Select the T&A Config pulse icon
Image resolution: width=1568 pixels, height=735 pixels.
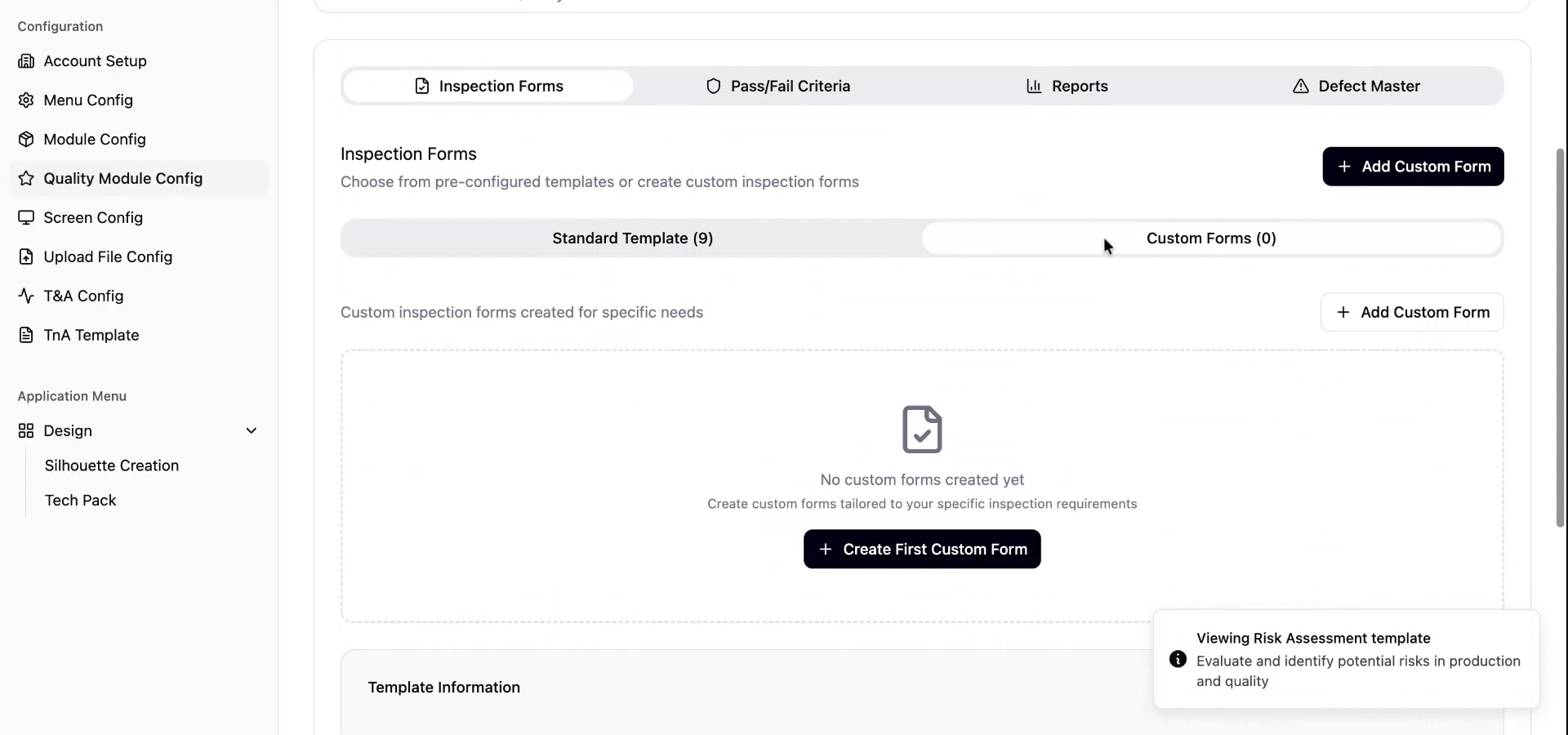coord(27,296)
